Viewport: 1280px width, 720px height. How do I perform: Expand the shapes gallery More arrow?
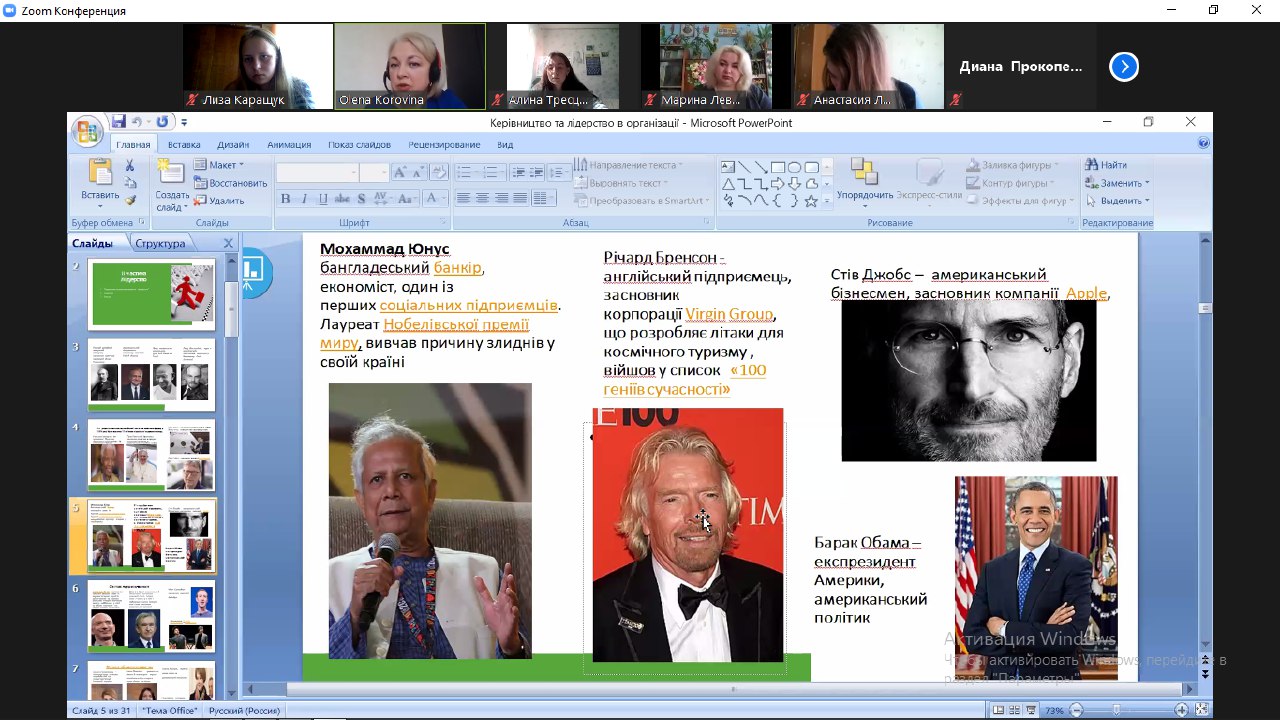tap(826, 201)
